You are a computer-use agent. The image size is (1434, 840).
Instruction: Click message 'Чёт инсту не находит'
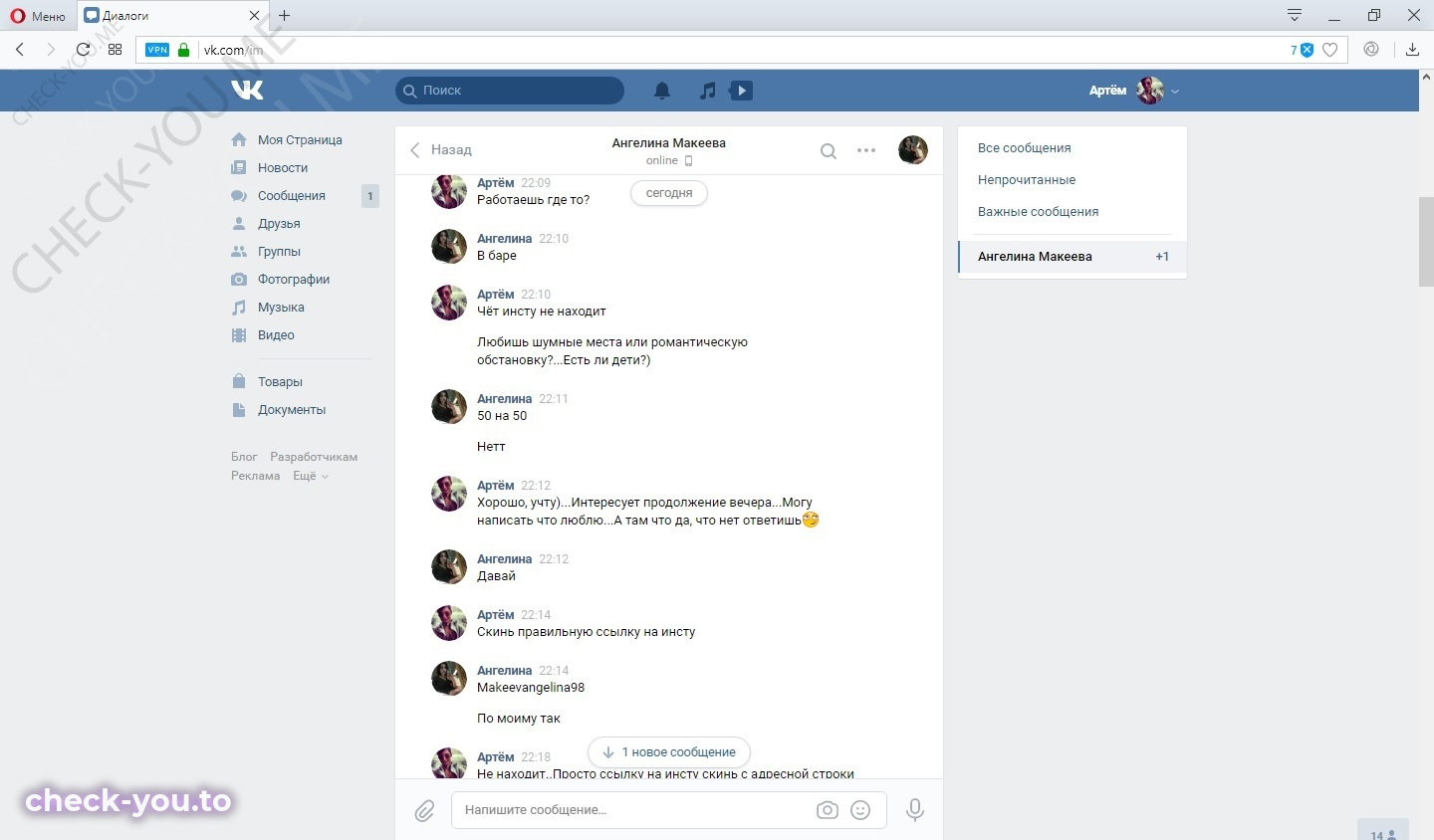[x=542, y=312]
